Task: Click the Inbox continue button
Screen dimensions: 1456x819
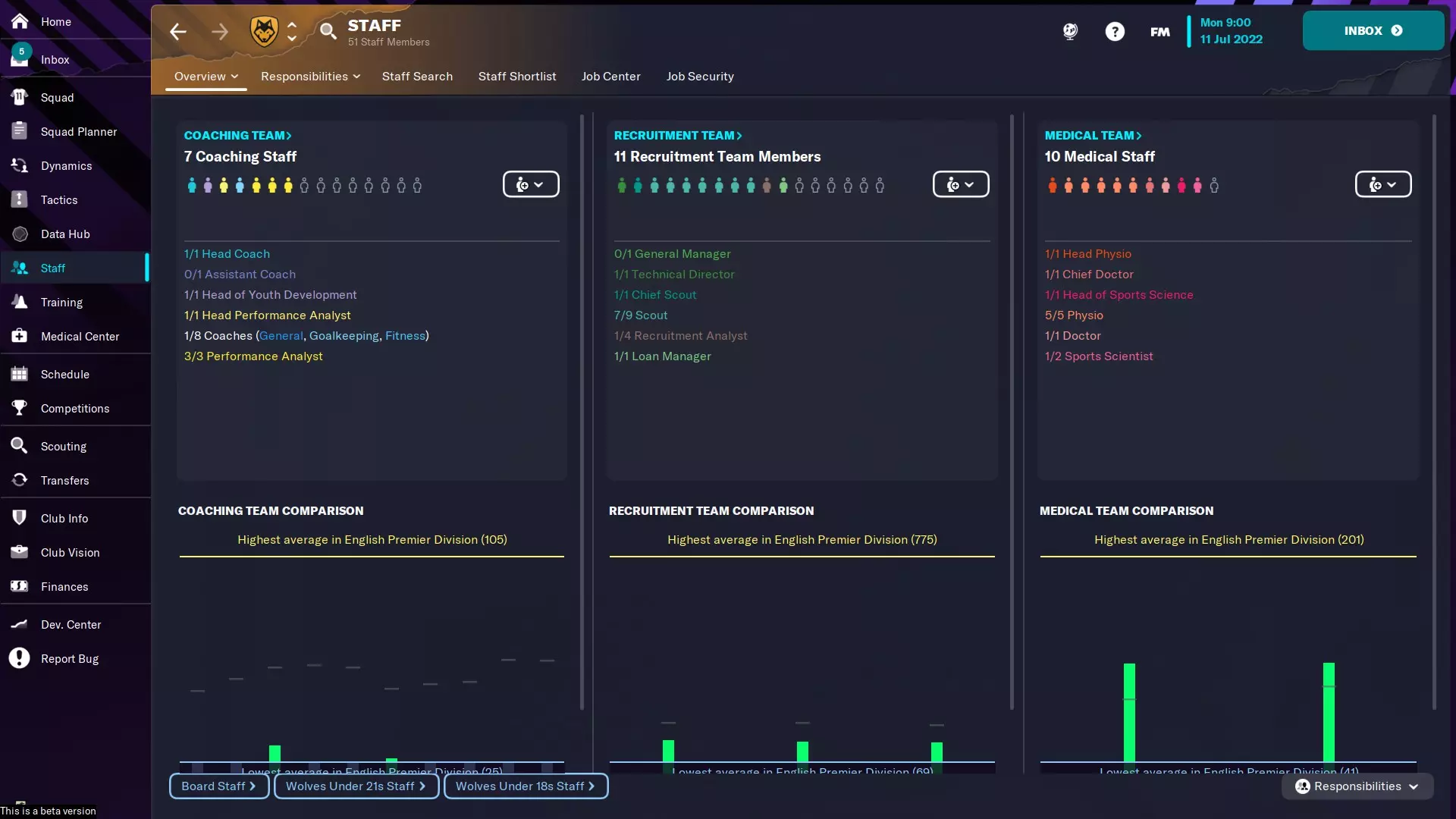Action: point(1373,31)
